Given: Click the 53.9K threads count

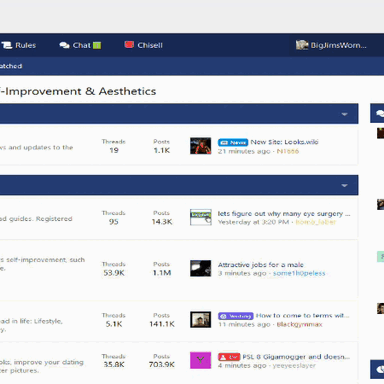Looking at the screenshot, I should coord(114,273).
